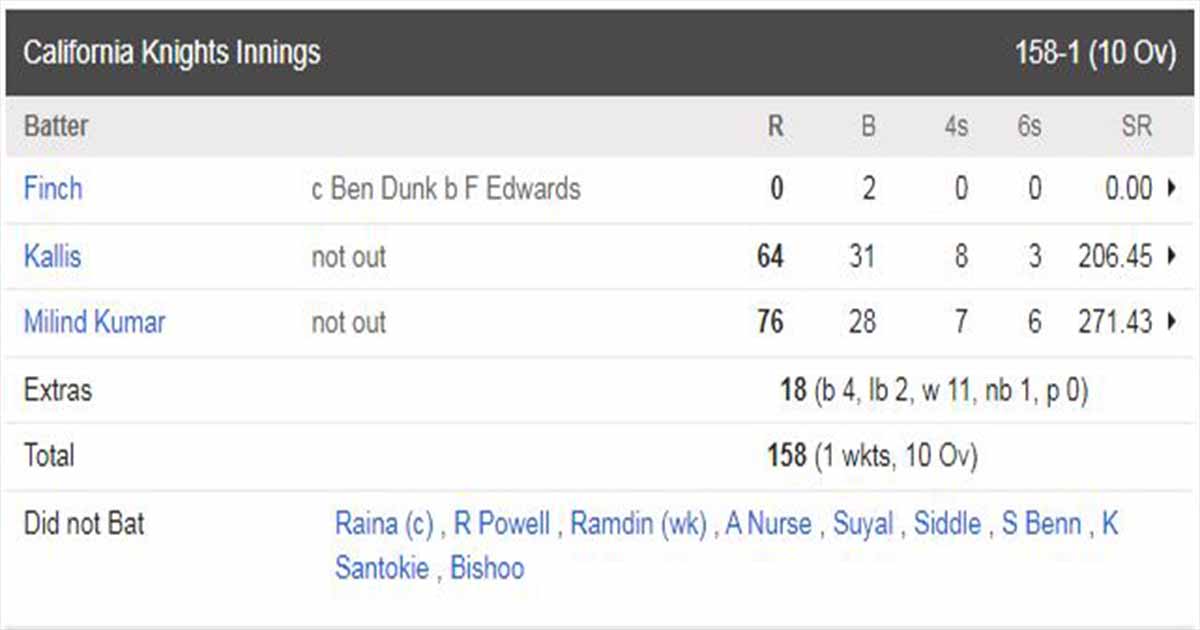Image resolution: width=1200 pixels, height=630 pixels.
Task: Expand Milind Kumar's row arrow
Action: (x=1171, y=322)
